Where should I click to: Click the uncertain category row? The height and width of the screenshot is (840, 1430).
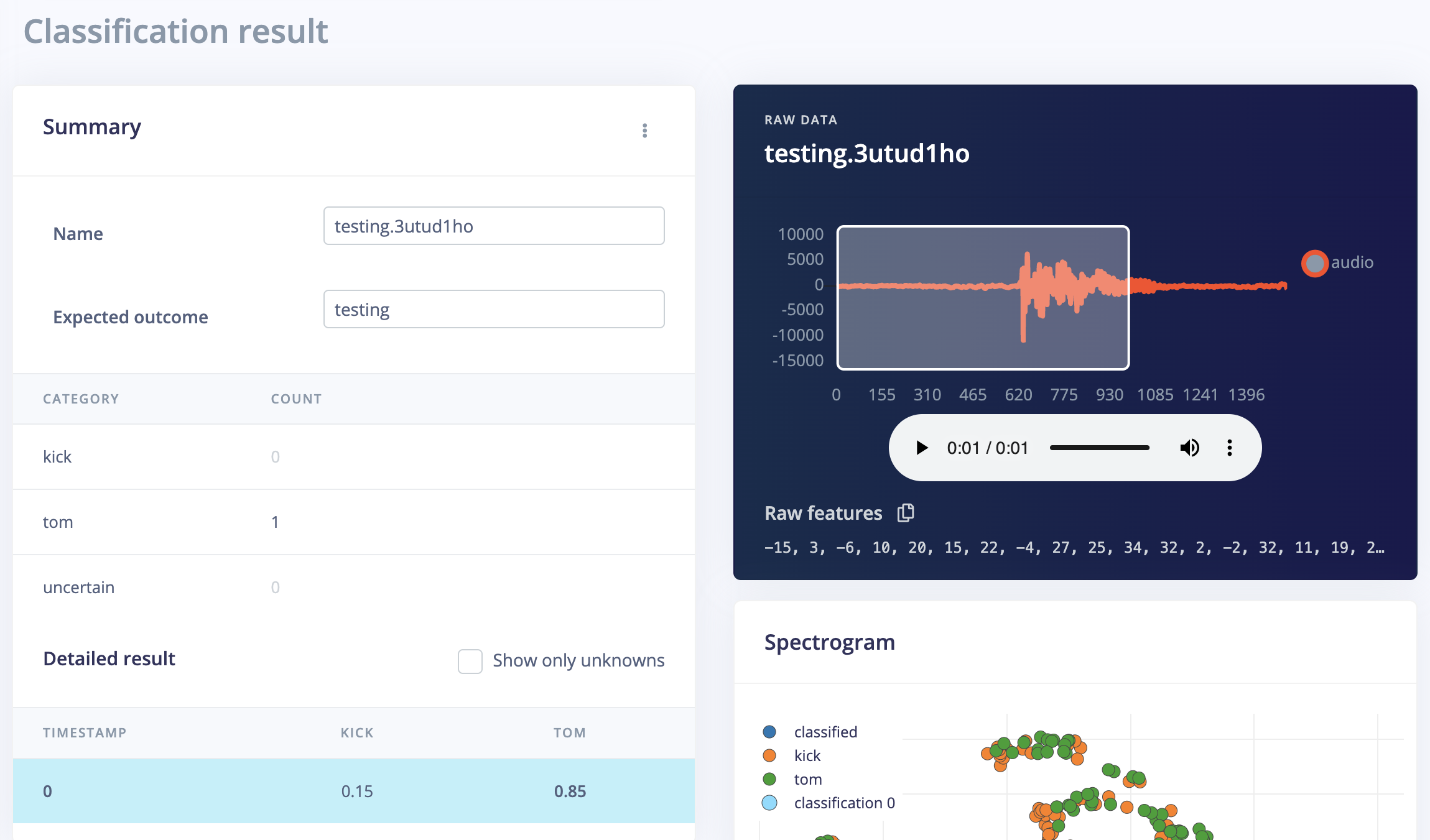(x=353, y=587)
